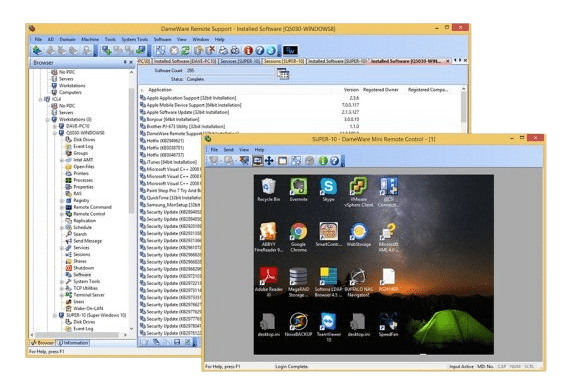Open WebStorage shortcut on remote desktop
Viewport: 571px width, 390px height.
[x=359, y=235]
